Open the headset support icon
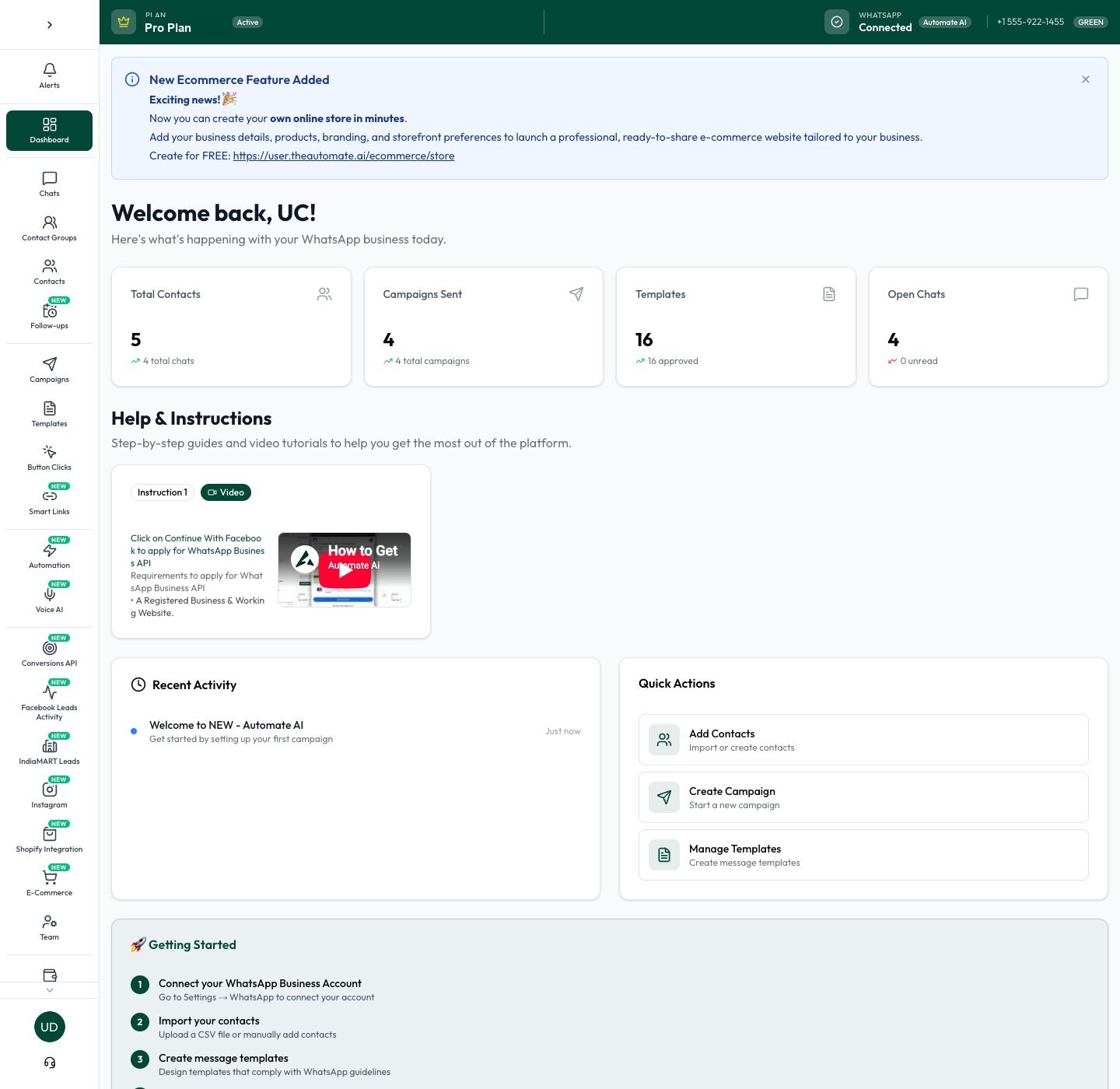This screenshot has width=1120, height=1089. [x=50, y=1063]
